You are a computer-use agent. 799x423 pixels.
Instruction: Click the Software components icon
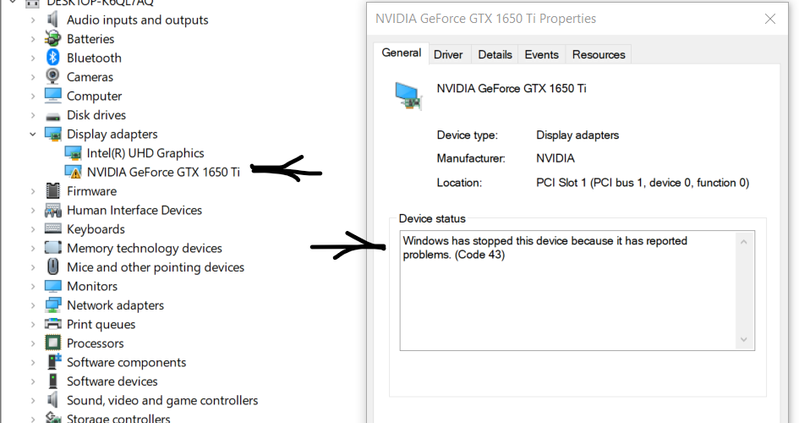[54, 362]
